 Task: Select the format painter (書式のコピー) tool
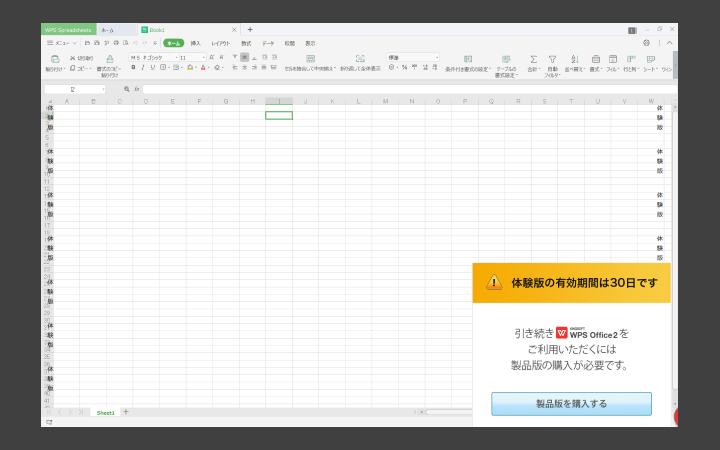[x=109, y=65]
